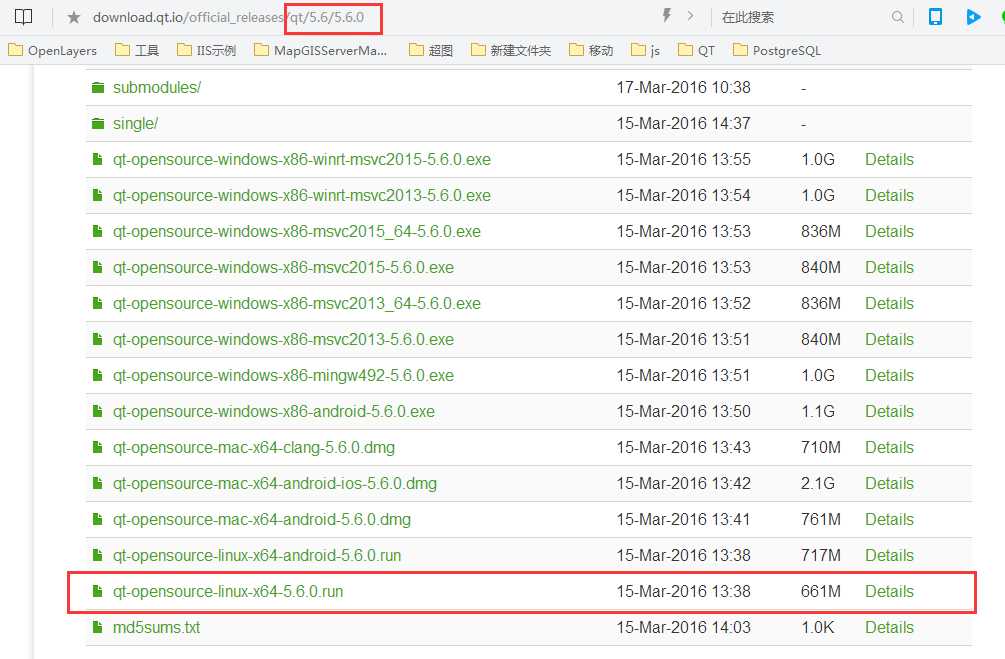Open the 新建文件夹 bookmark folder
Viewport: 1005px width, 659px height.
coord(511,51)
